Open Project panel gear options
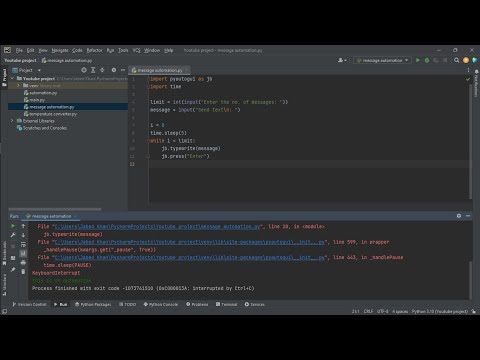The image size is (480, 360). tap(114, 70)
